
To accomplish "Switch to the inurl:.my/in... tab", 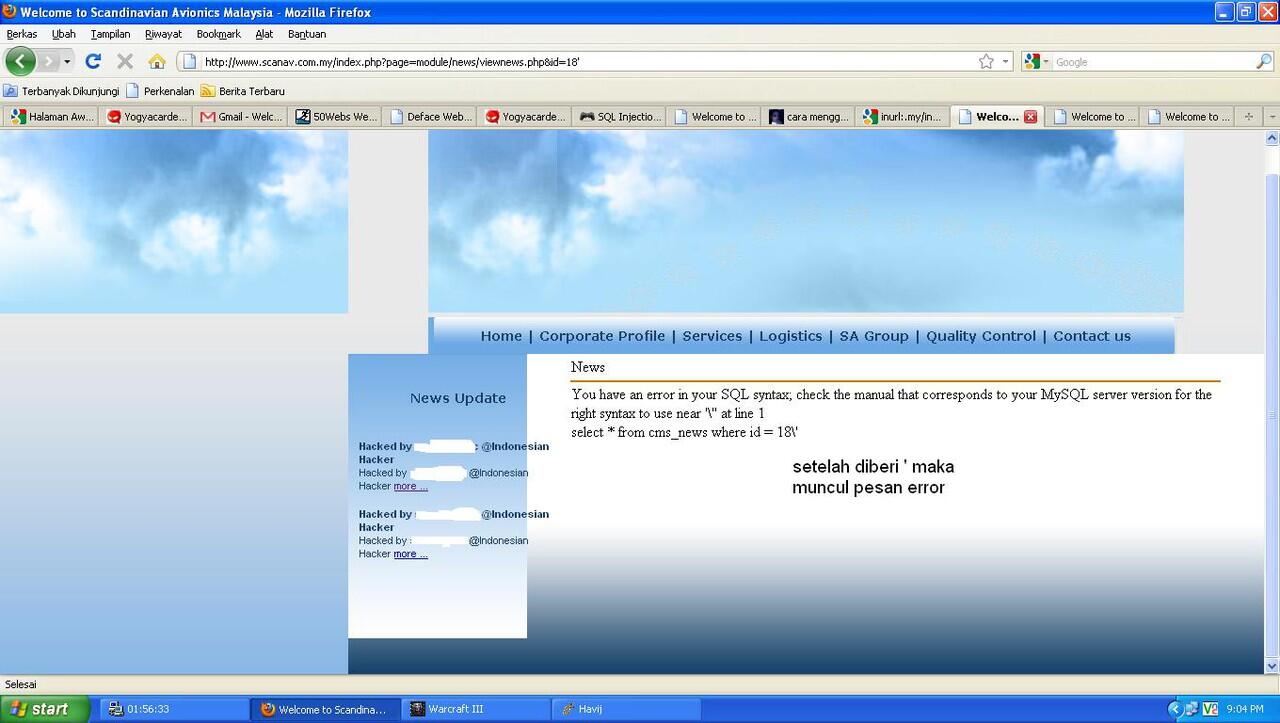I will coord(904,117).
